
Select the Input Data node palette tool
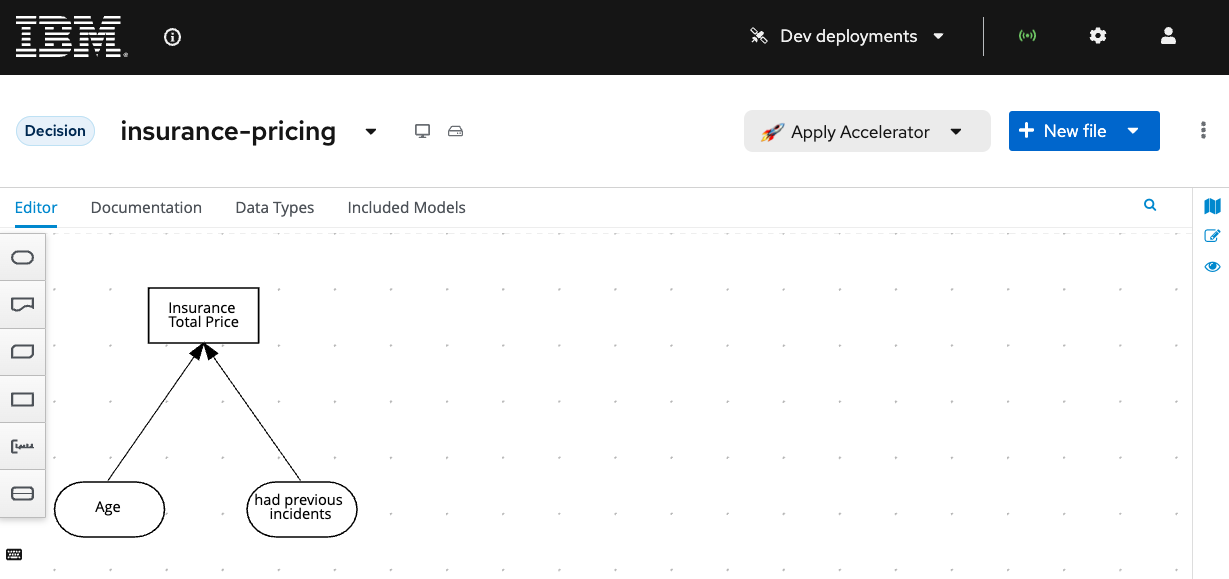[x=22, y=258]
